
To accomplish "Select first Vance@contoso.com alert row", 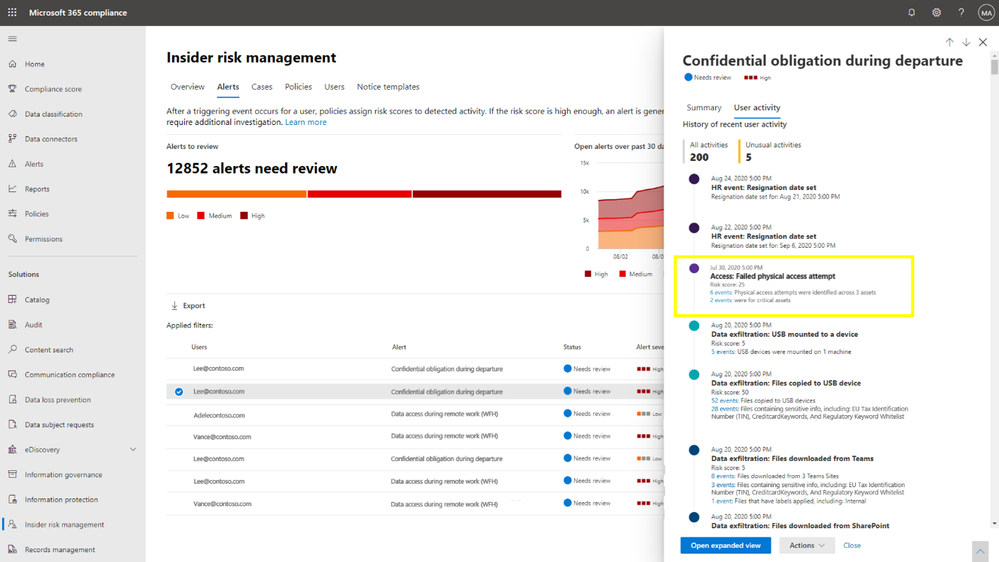I will (415, 436).
